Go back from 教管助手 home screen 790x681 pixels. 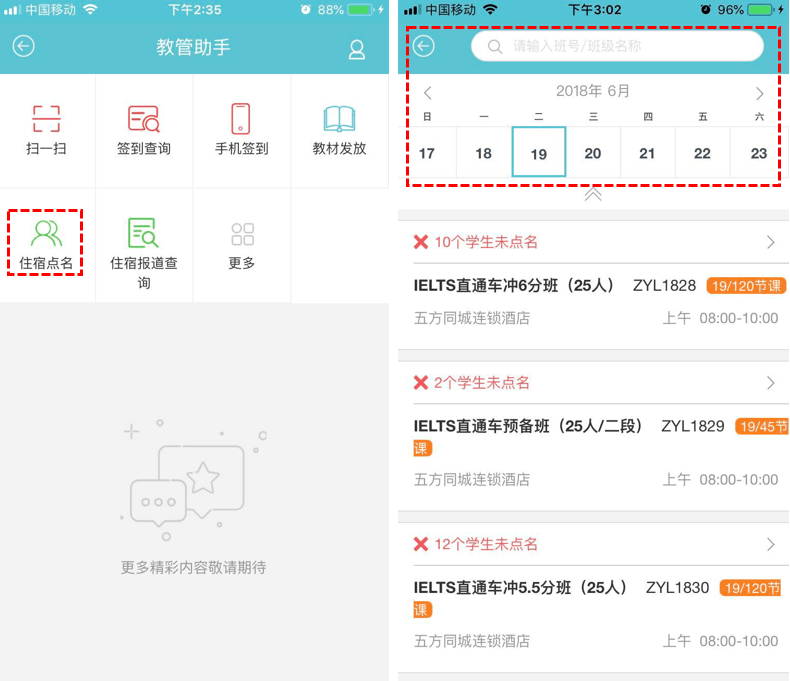click(23, 47)
